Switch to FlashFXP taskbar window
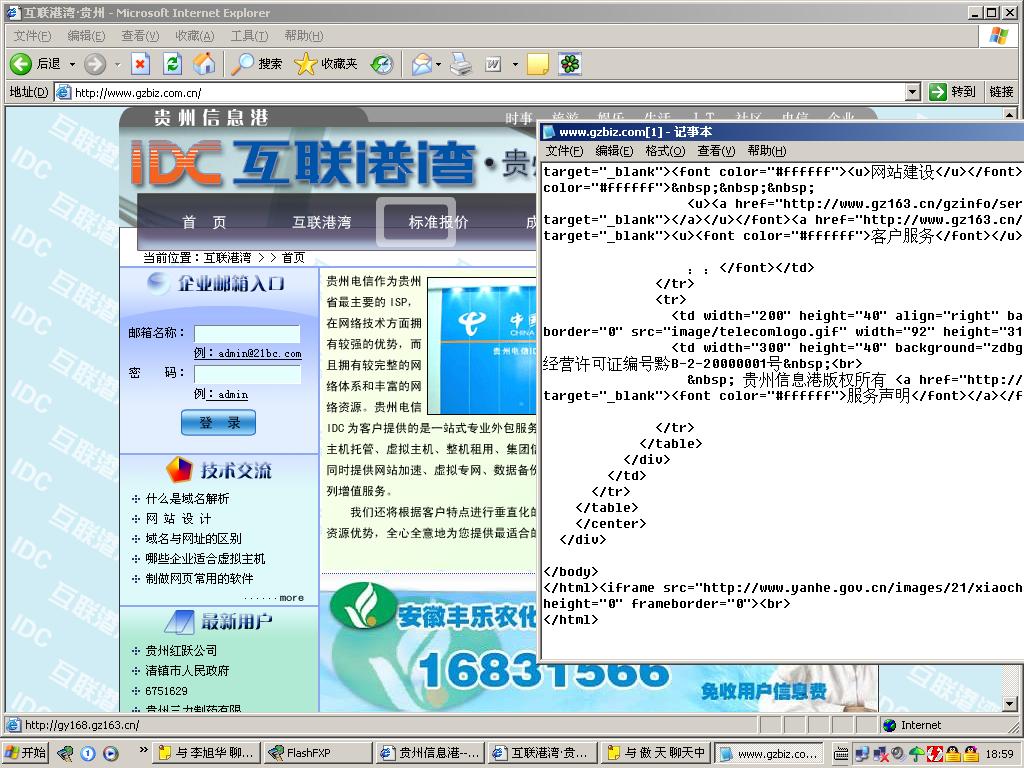This screenshot has width=1024, height=768. click(x=319, y=753)
